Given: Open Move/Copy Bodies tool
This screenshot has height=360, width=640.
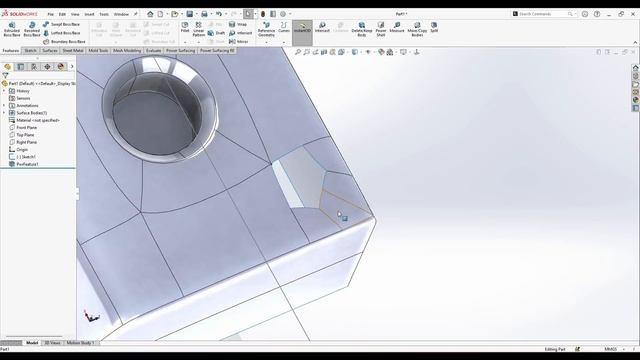Looking at the screenshot, I should [417, 29].
